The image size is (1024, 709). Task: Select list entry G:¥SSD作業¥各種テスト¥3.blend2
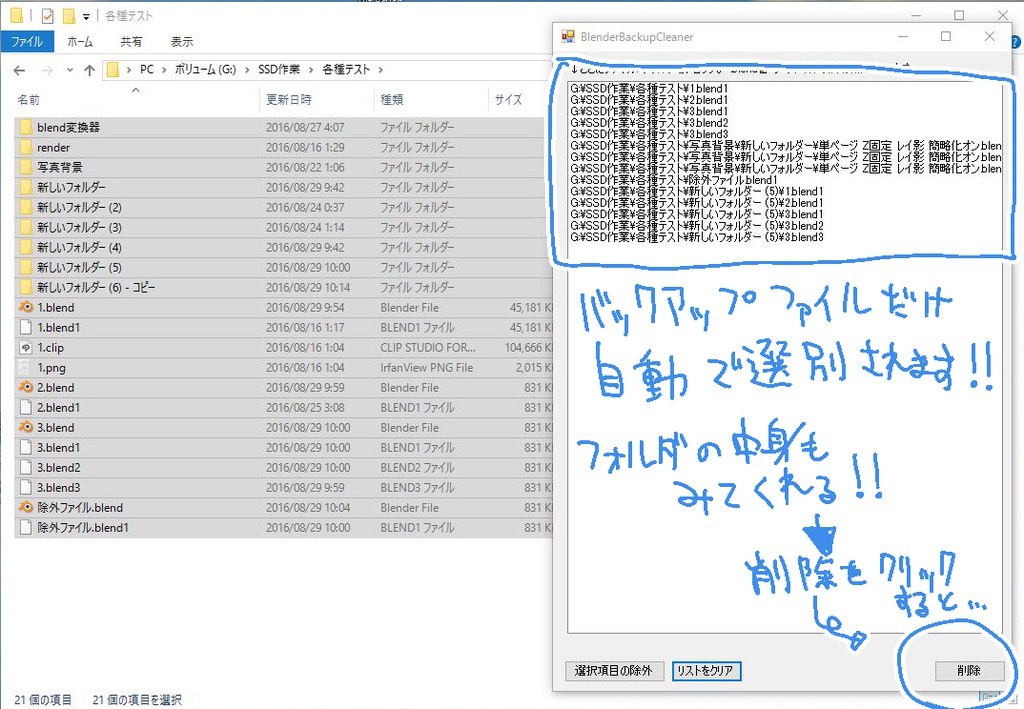click(x=649, y=123)
